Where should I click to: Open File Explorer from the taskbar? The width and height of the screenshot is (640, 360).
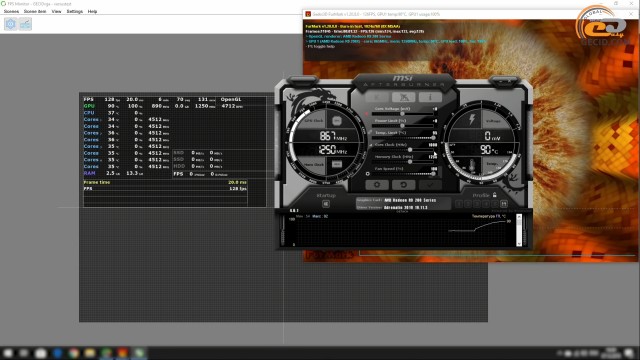[90, 353]
